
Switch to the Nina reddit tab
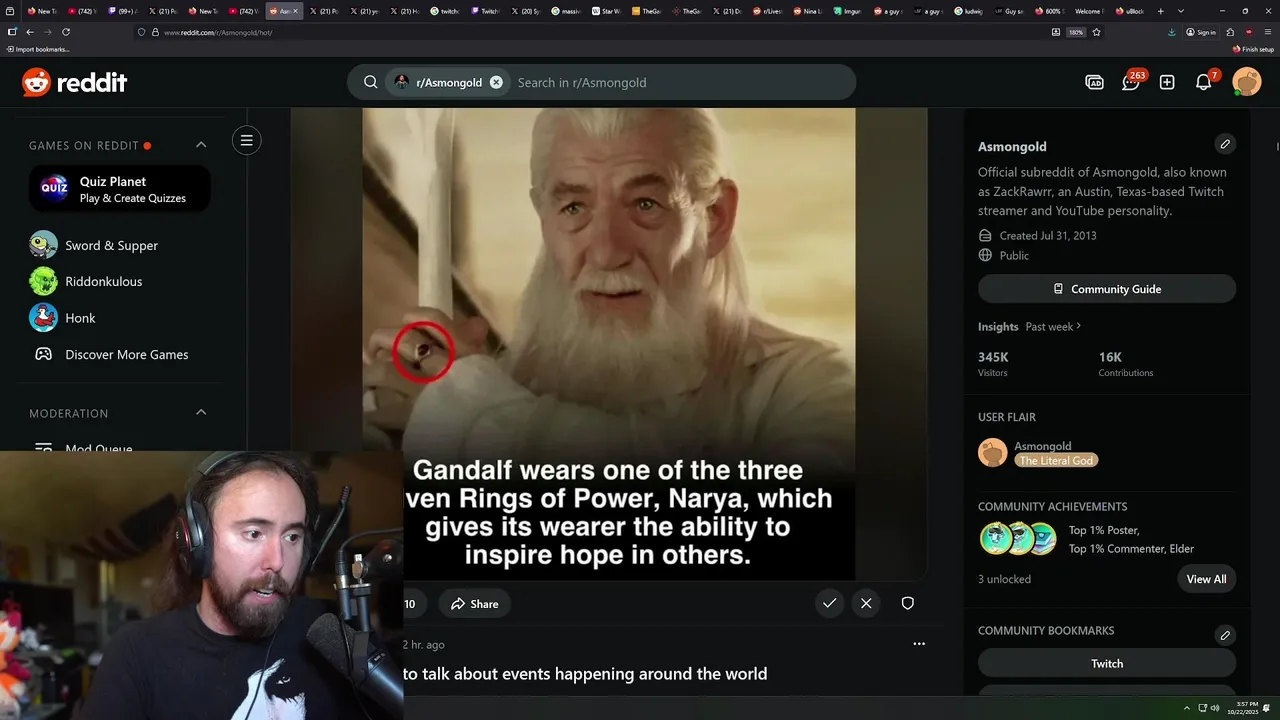click(806, 11)
